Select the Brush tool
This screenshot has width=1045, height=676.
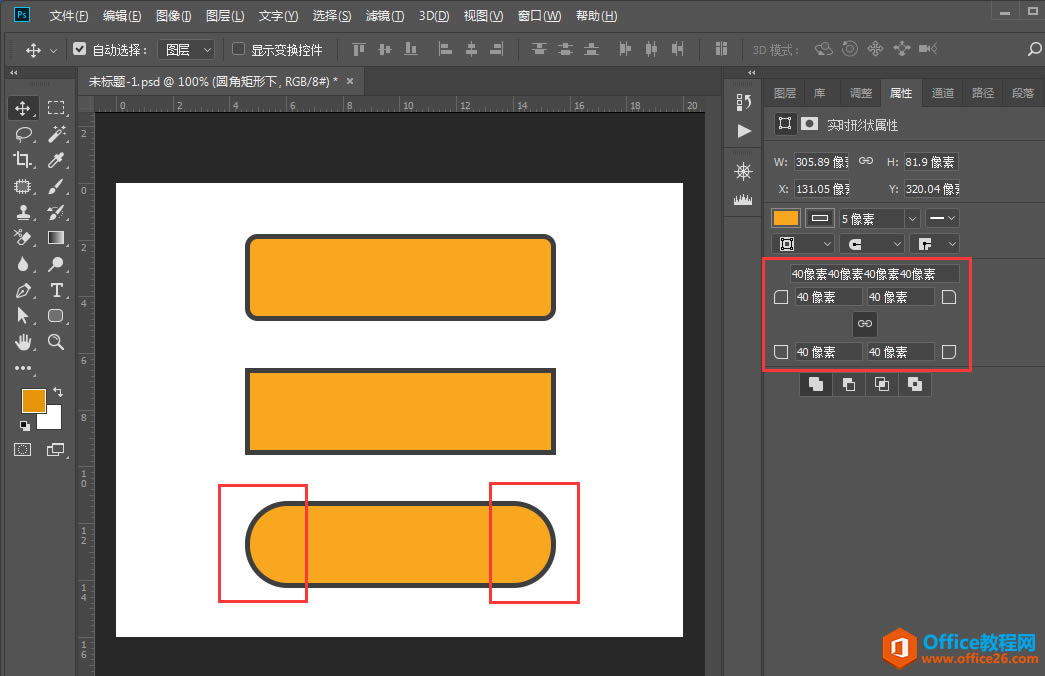tap(56, 186)
